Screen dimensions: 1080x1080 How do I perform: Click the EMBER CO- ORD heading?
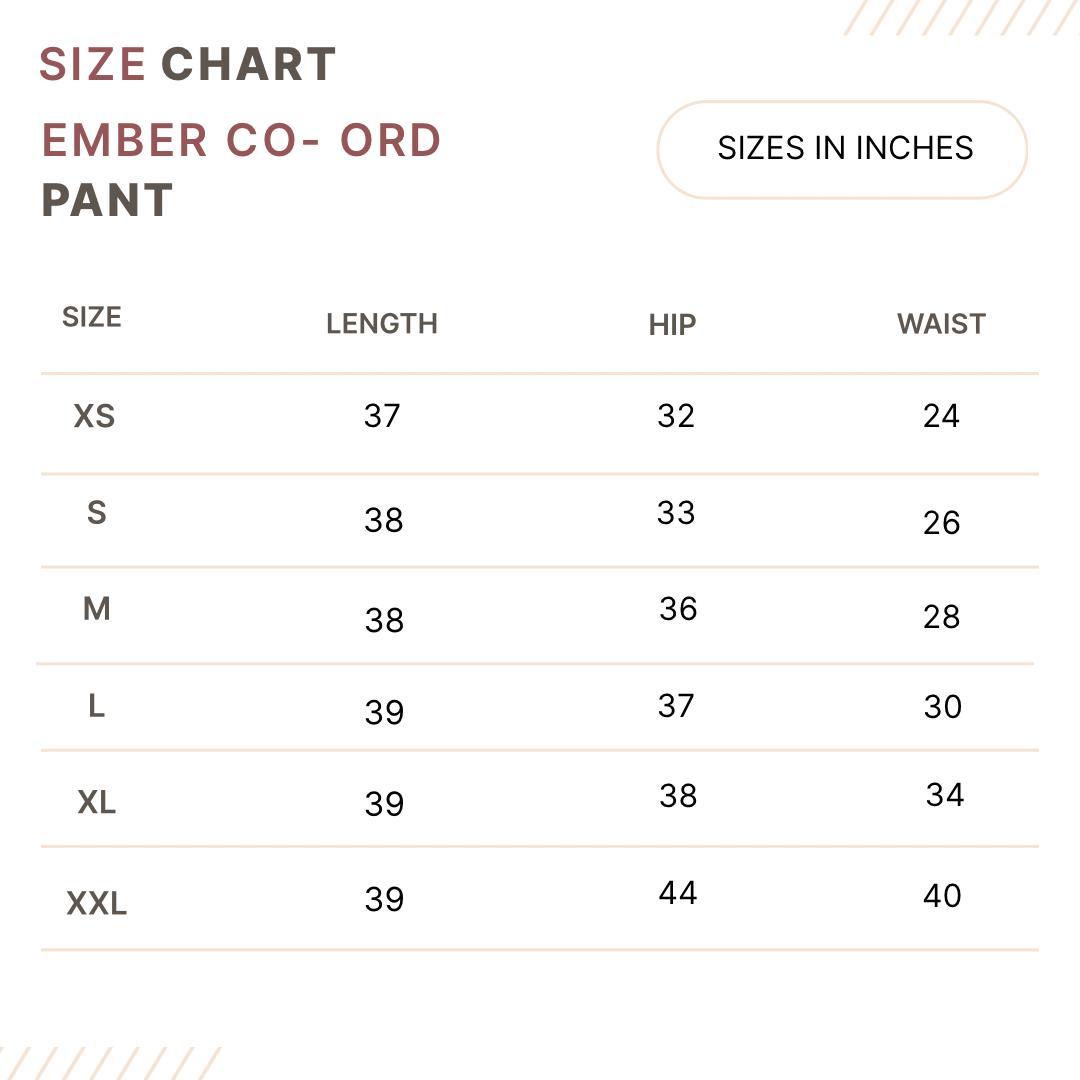[241, 141]
